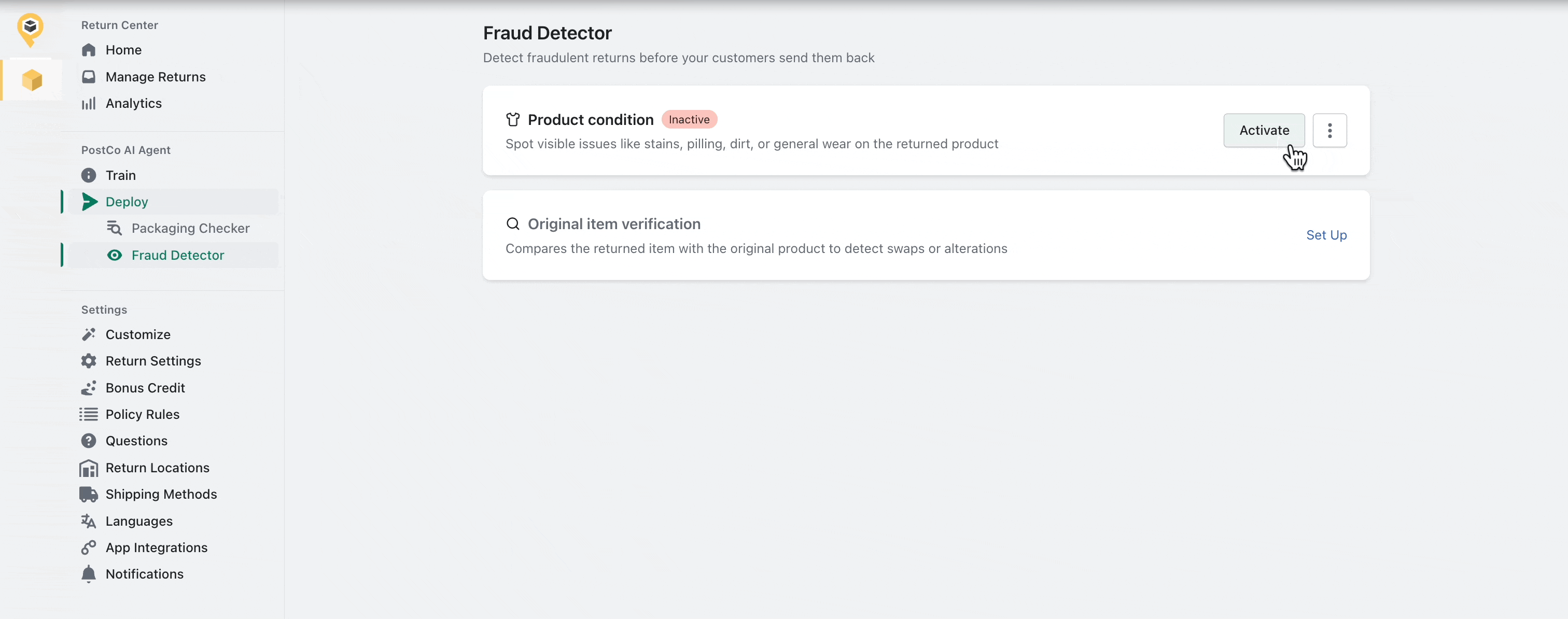Click the PostCo logo icon

tap(30, 29)
